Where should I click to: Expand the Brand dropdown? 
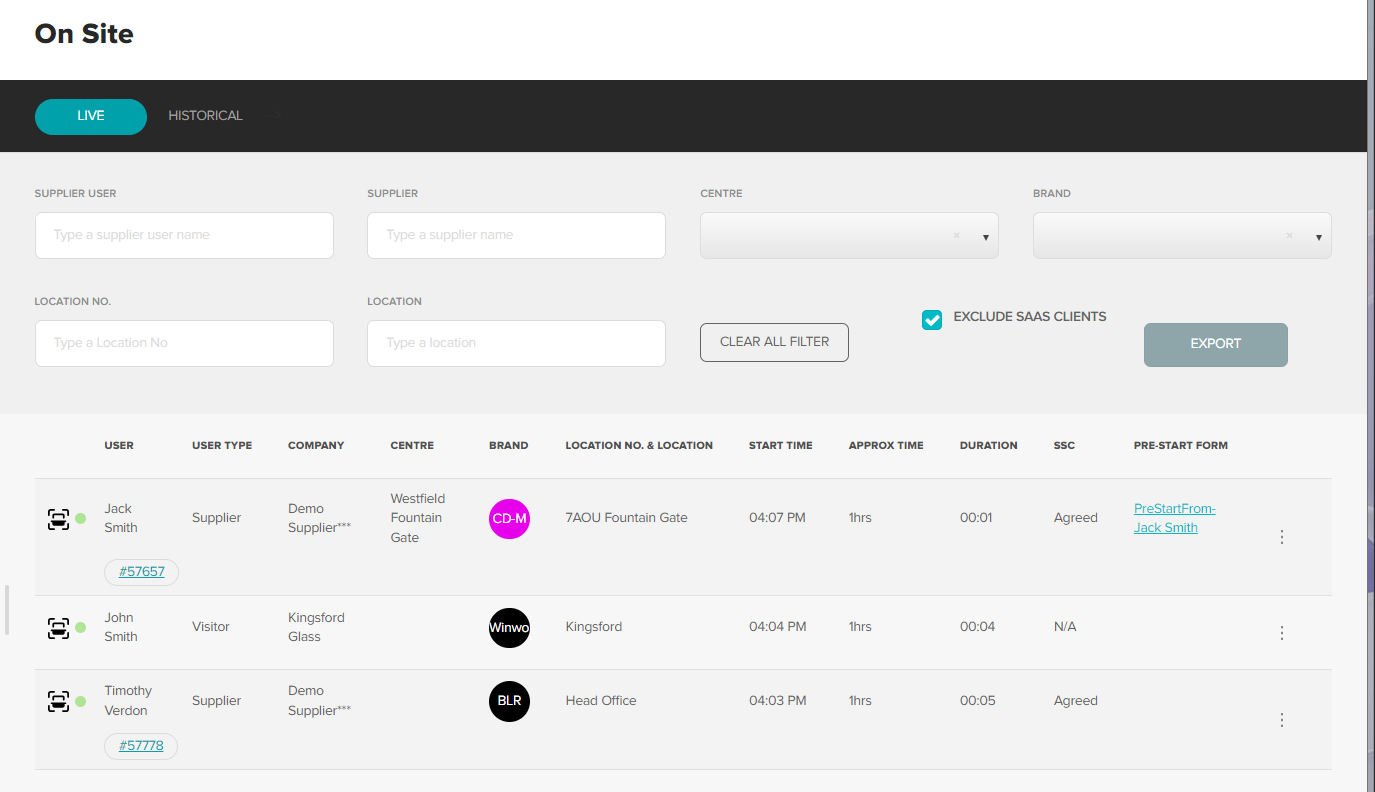coord(1318,237)
